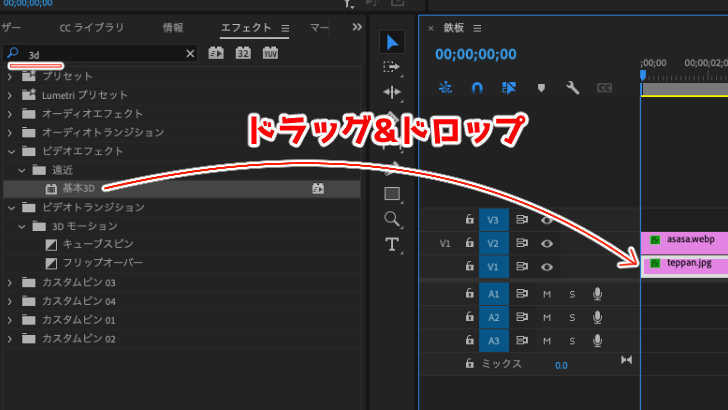
Task: Switch to the CC ライブラリ tab
Action: [91, 28]
